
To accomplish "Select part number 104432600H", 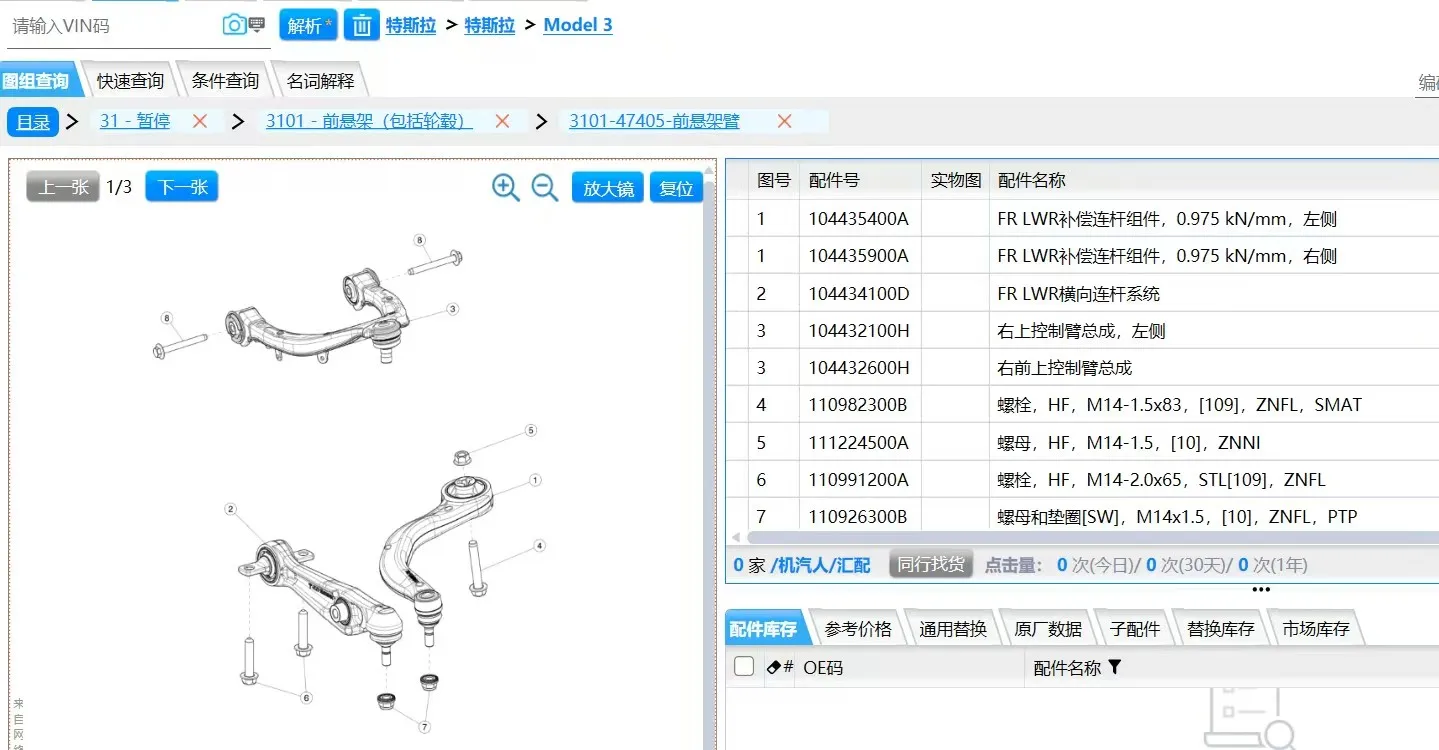I will [860, 368].
